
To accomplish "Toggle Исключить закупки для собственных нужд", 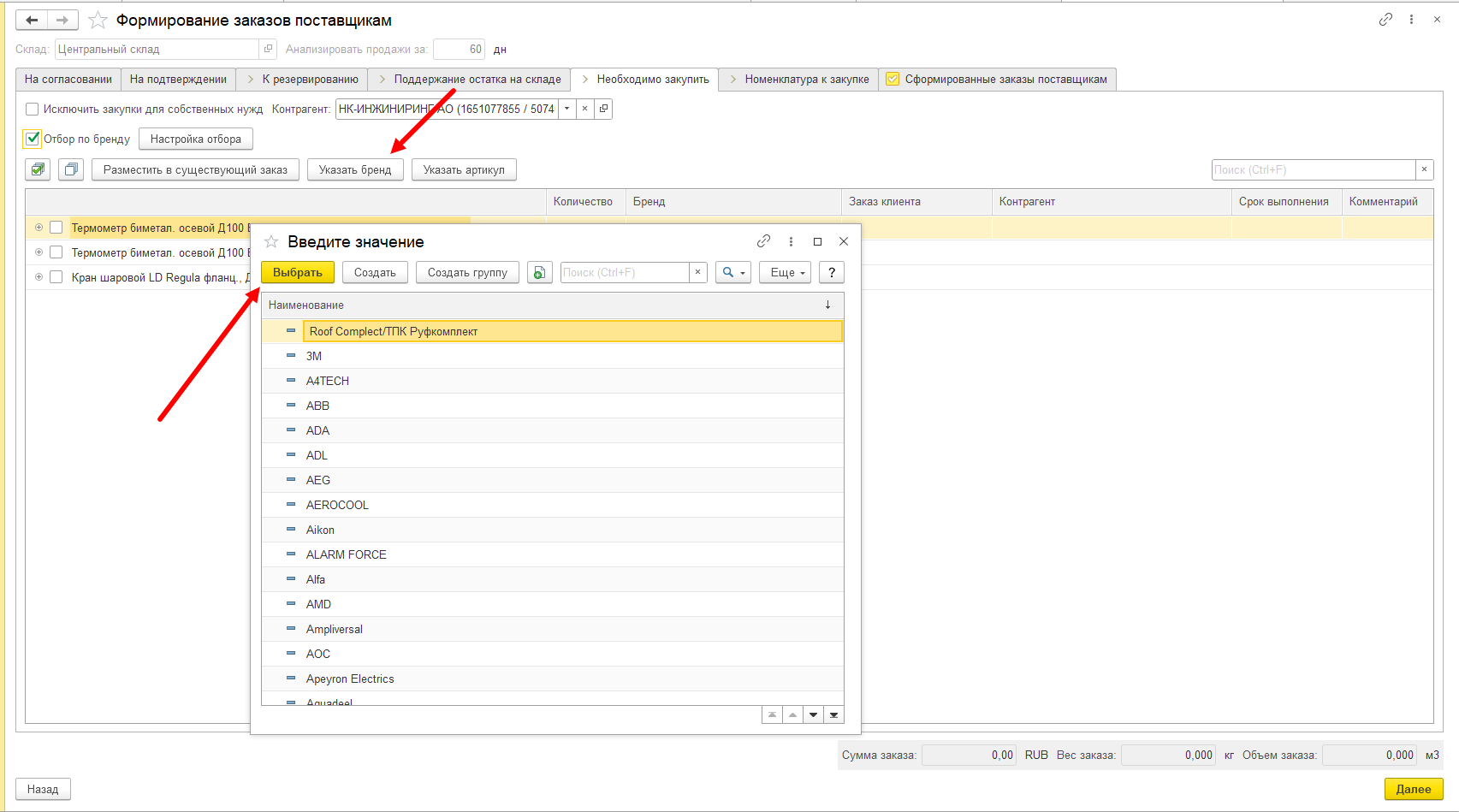I will [x=33, y=109].
